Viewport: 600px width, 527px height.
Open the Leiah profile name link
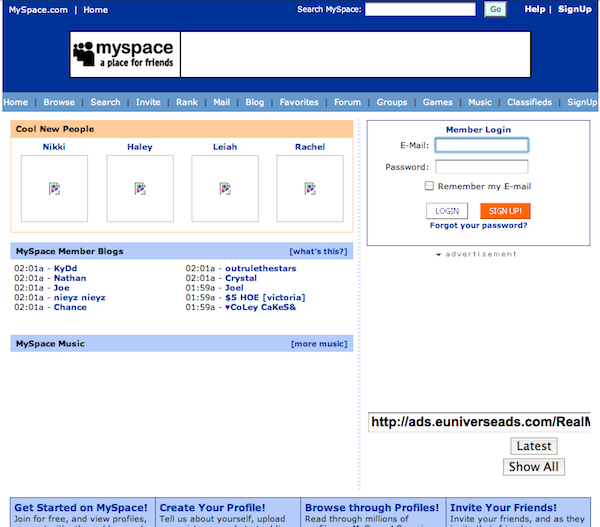tap(225, 147)
